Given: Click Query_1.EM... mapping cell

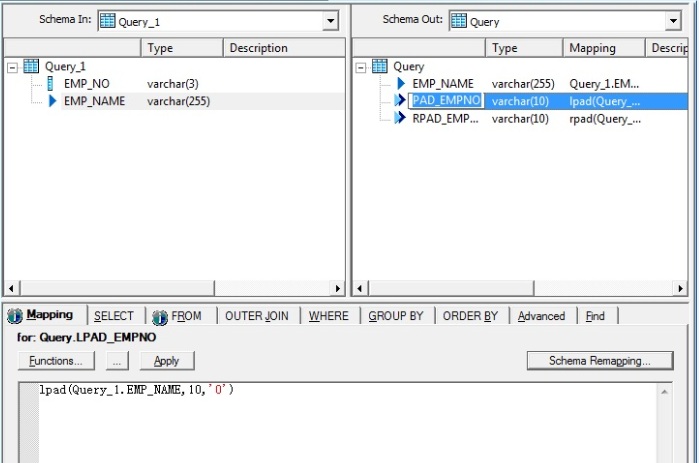Looking at the screenshot, I should click(604, 84).
